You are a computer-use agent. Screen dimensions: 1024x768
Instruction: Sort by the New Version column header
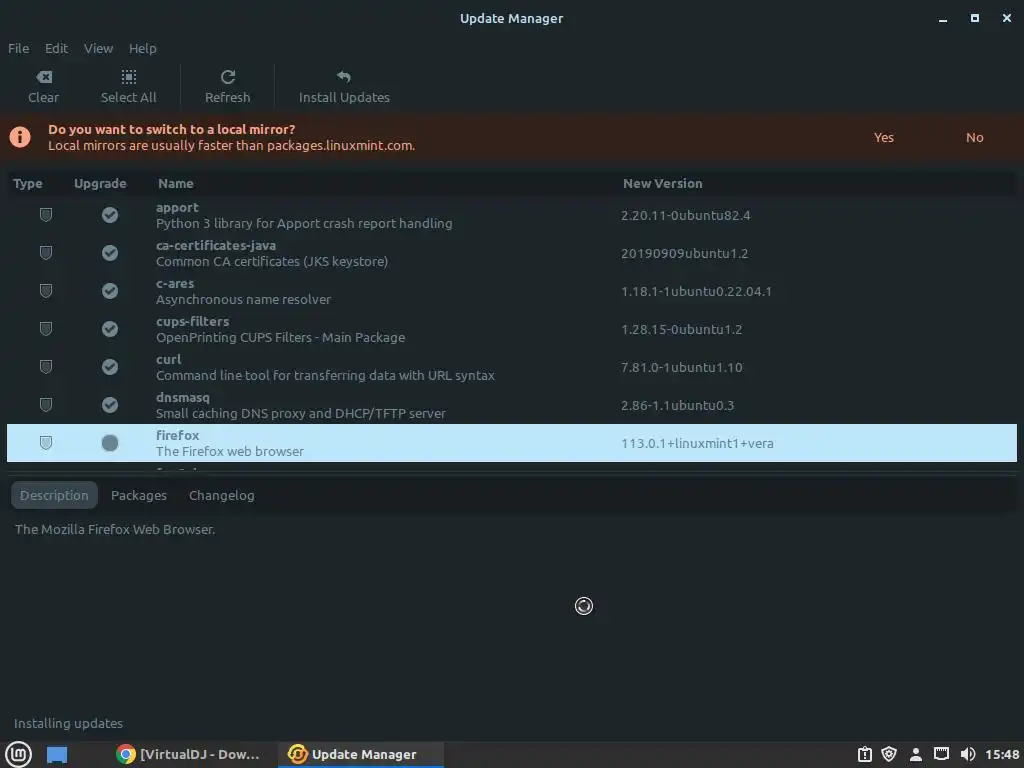click(x=662, y=184)
